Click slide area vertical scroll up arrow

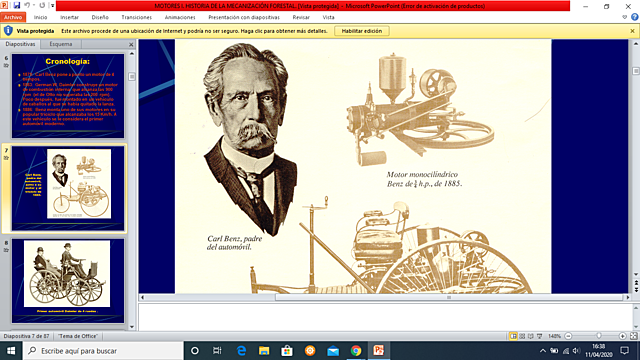(636, 43)
